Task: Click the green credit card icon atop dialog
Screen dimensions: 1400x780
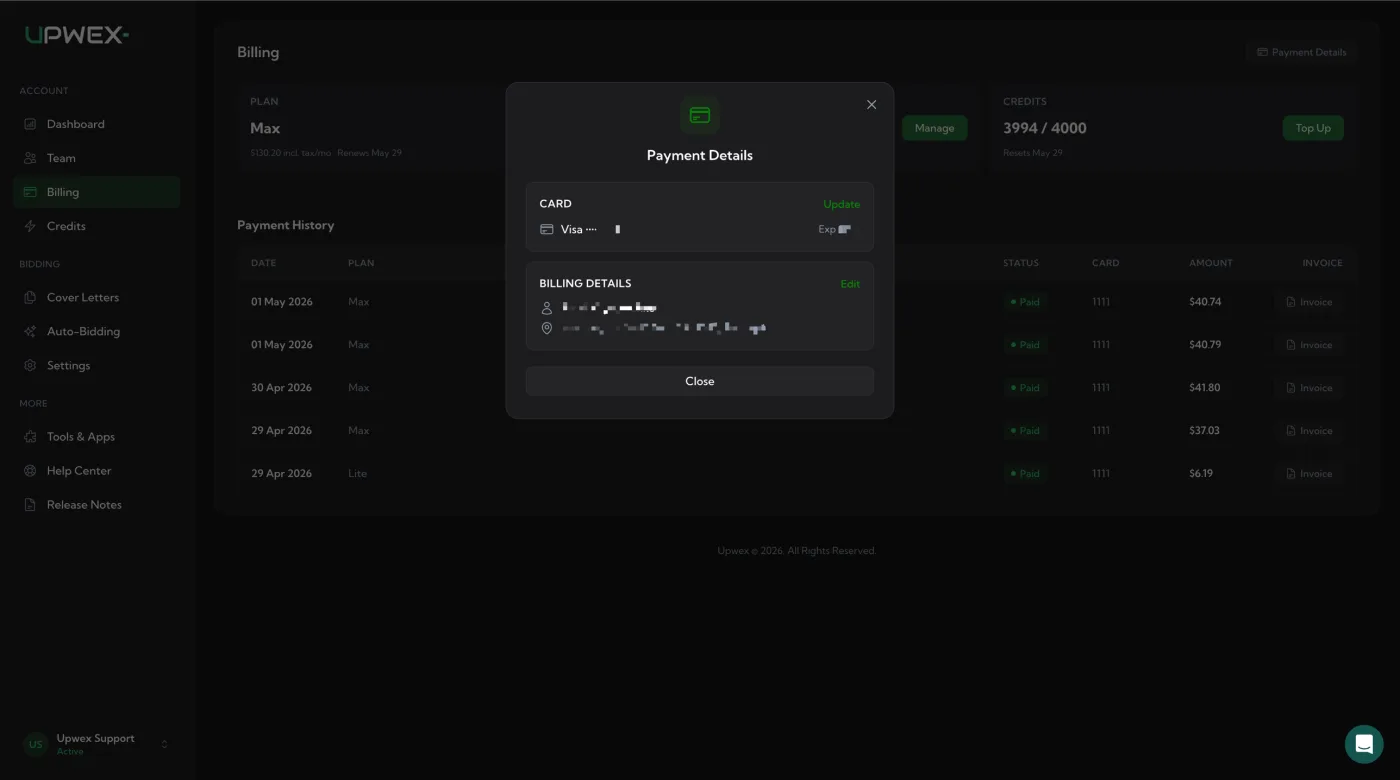Action: 700,116
